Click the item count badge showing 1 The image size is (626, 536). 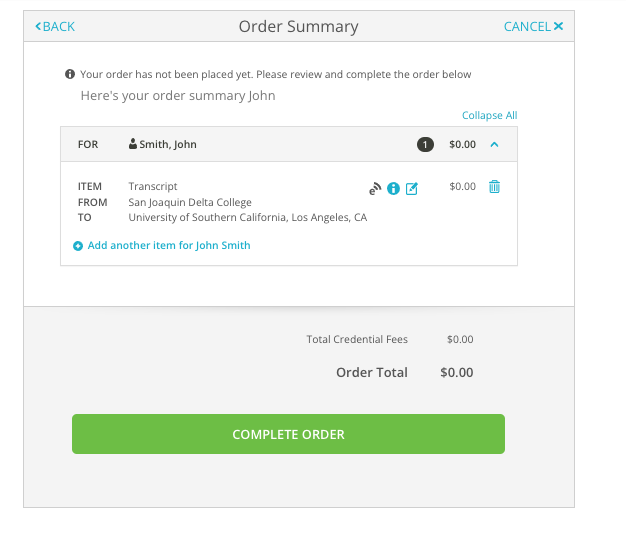click(425, 145)
